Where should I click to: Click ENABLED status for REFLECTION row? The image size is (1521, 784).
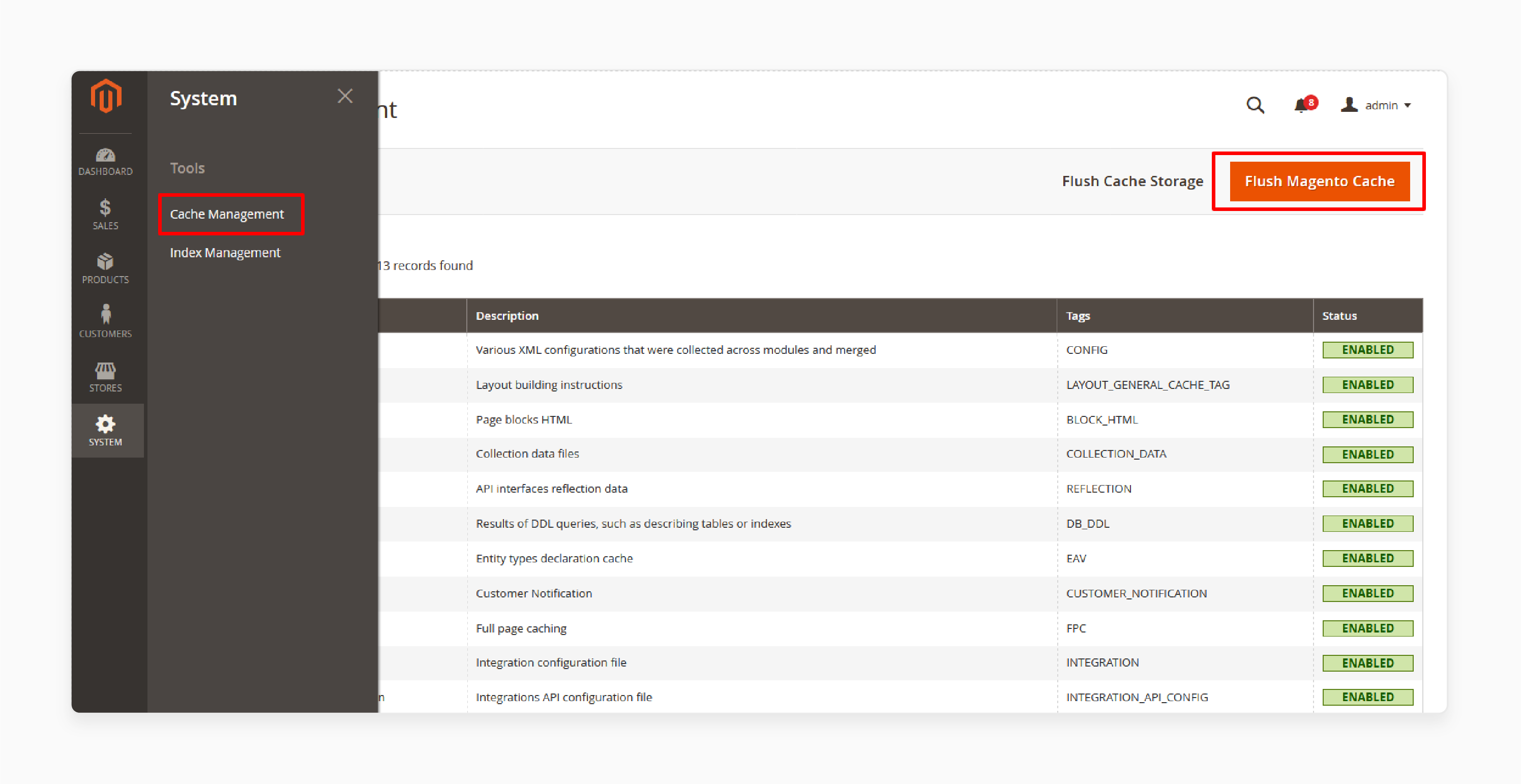tap(1367, 489)
